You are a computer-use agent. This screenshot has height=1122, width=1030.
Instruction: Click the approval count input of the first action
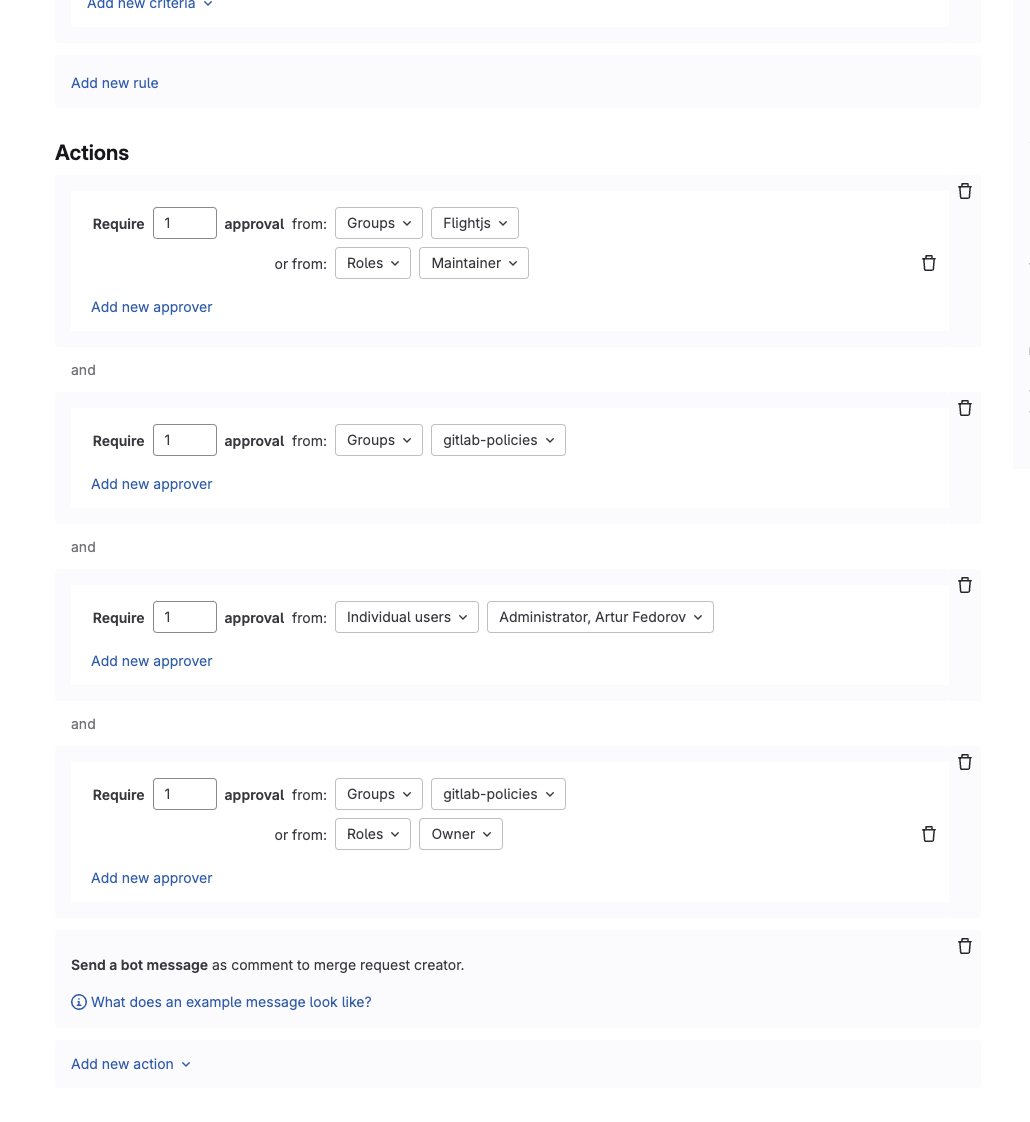coord(184,223)
